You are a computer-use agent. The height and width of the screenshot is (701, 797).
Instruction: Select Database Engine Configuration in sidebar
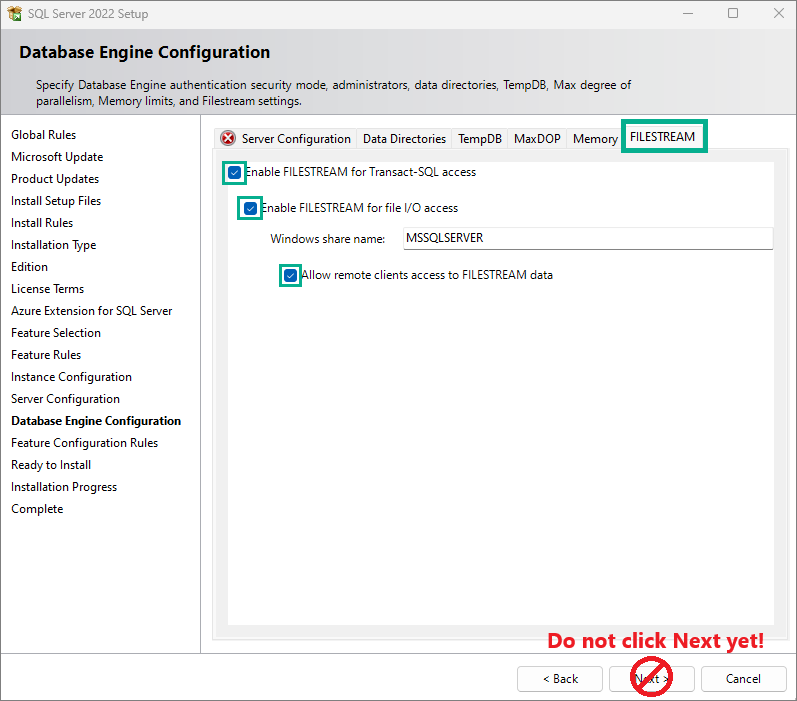(96, 421)
